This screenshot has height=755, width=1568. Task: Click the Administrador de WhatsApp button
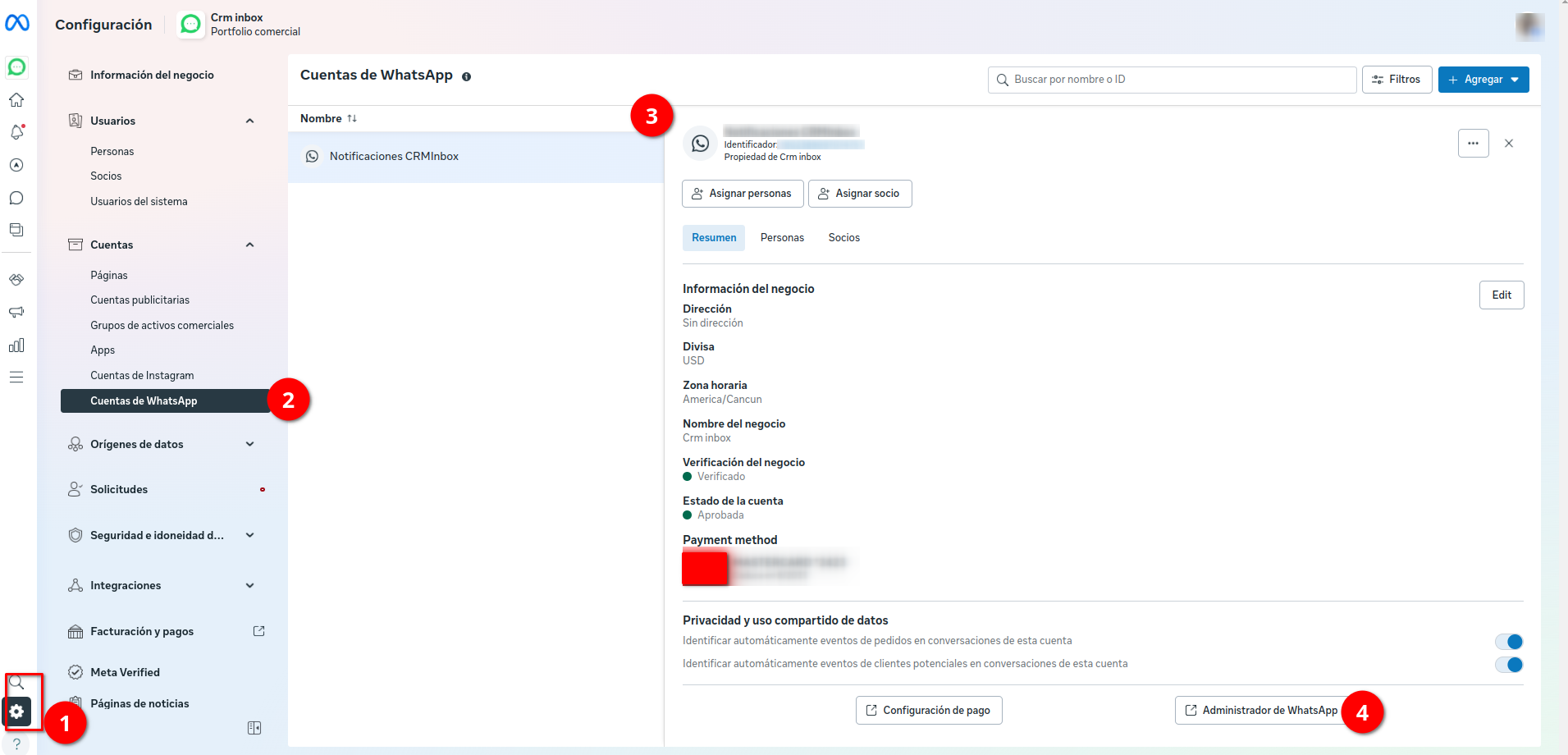[x=1261, y=711]
